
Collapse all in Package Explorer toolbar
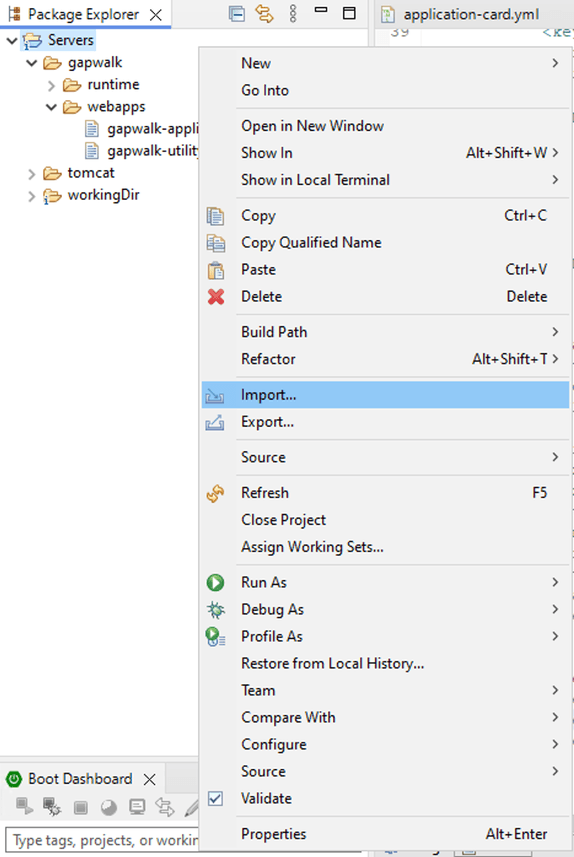tap(236, 14)
